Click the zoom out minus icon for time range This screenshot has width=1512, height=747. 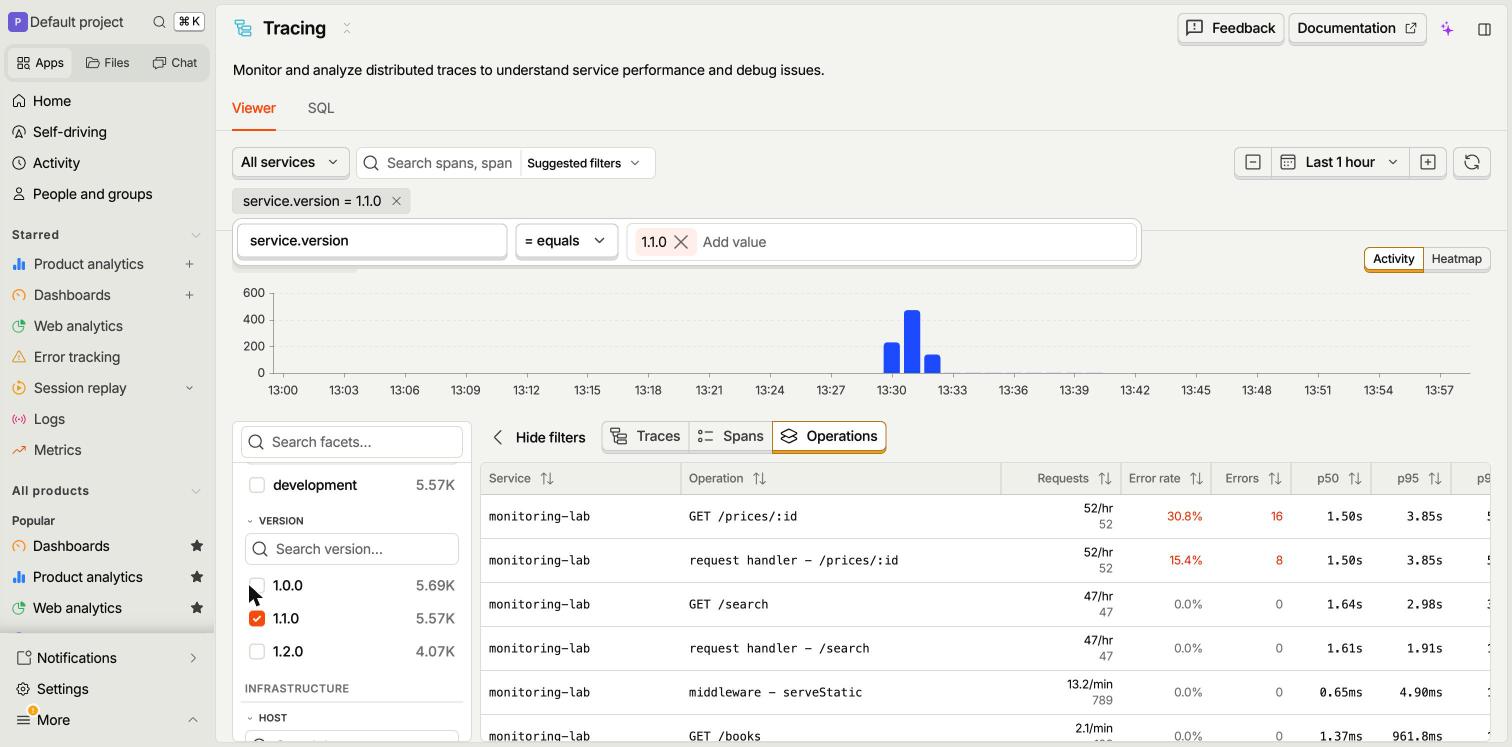click(1253, 162)
